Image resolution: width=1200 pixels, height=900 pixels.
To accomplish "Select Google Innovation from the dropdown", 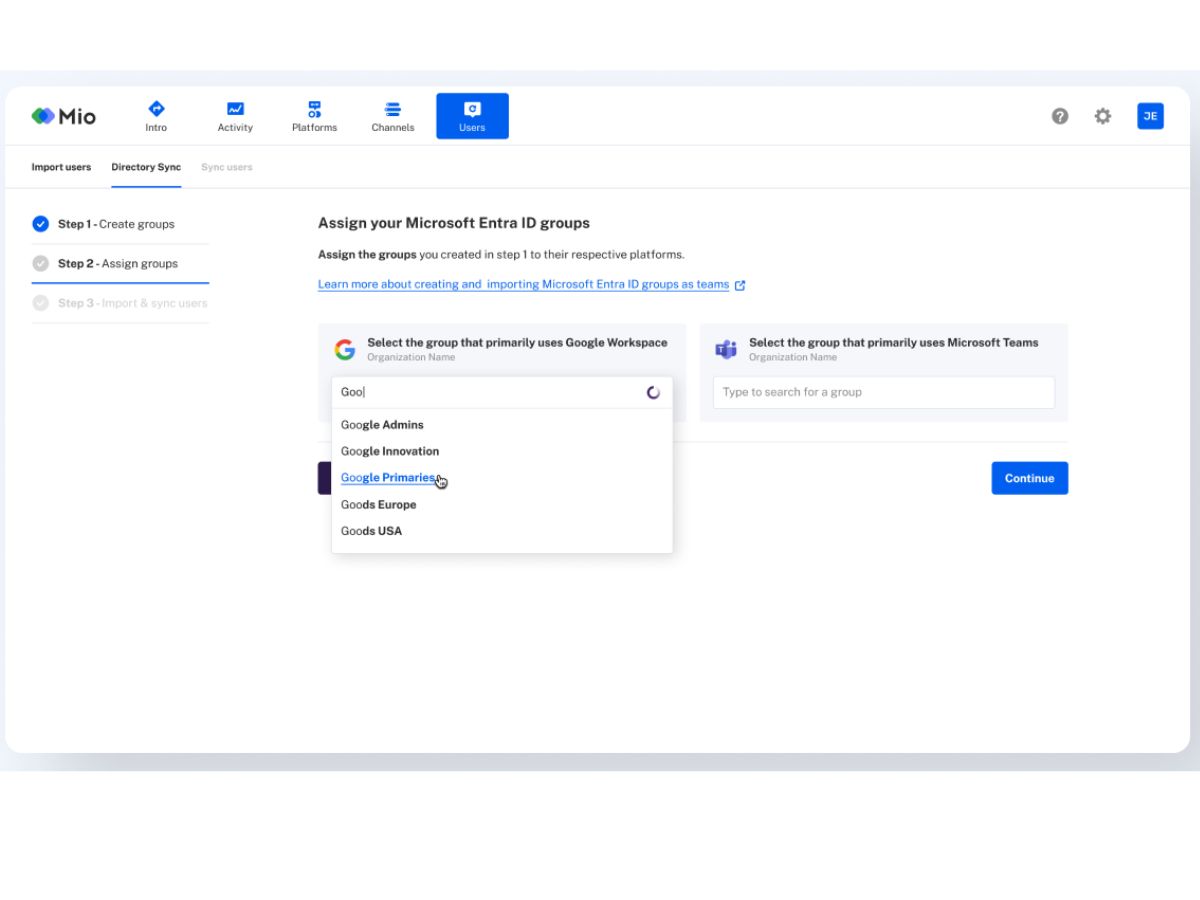I will click(502, 451).
